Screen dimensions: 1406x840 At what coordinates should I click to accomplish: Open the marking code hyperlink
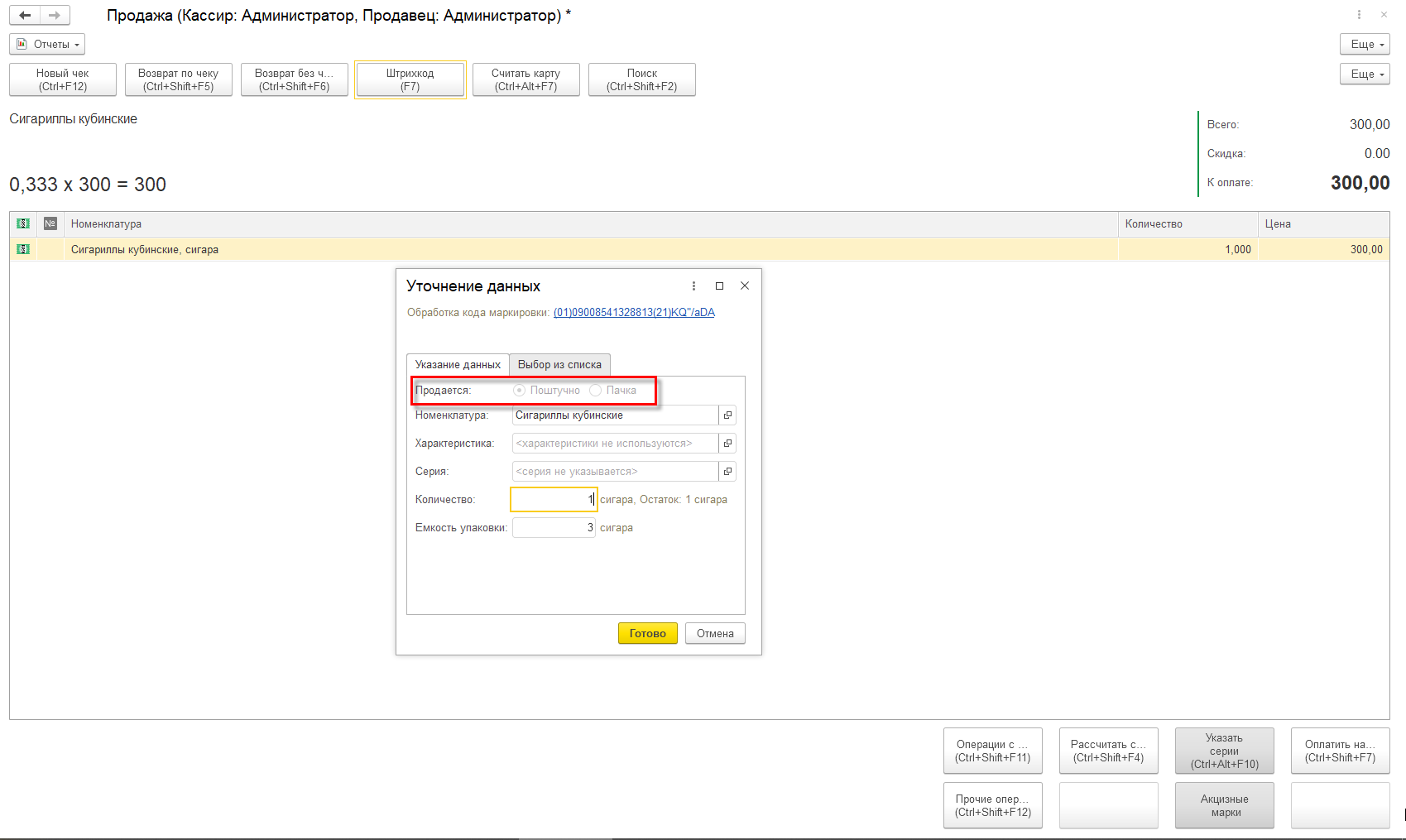(634, 313)
